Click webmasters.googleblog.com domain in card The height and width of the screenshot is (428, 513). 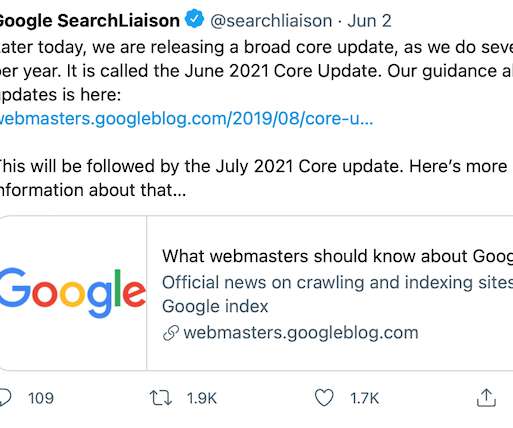click(301, 333)
